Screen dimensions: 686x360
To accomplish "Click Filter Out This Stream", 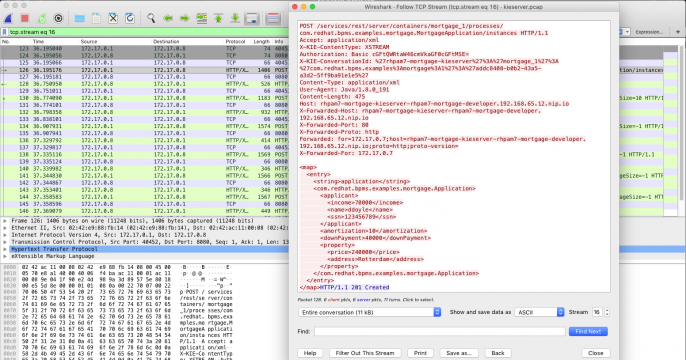I will coord(365,353).
